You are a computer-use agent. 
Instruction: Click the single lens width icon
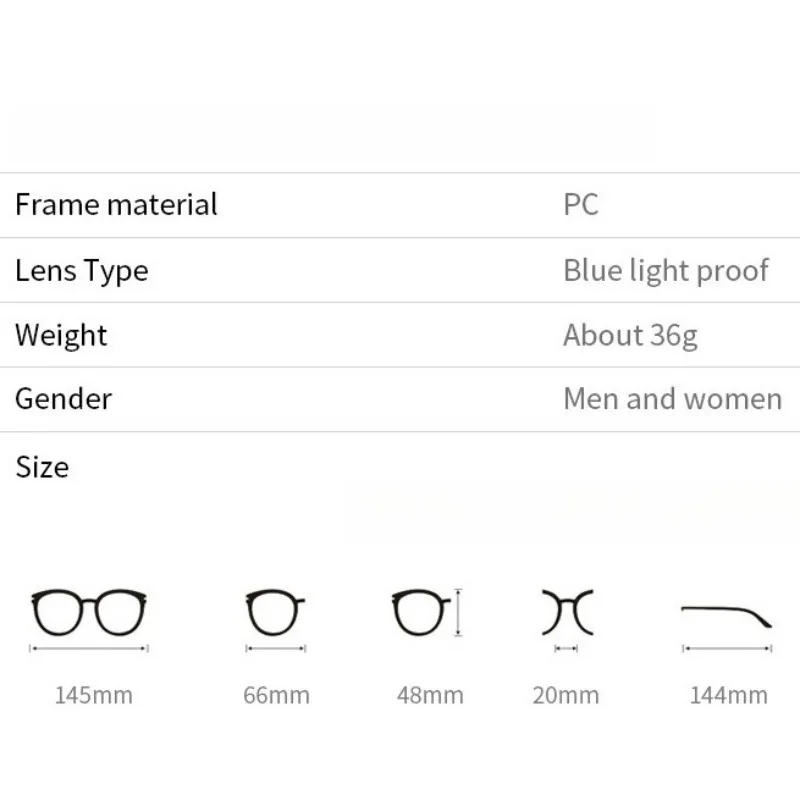click(275, 613)
